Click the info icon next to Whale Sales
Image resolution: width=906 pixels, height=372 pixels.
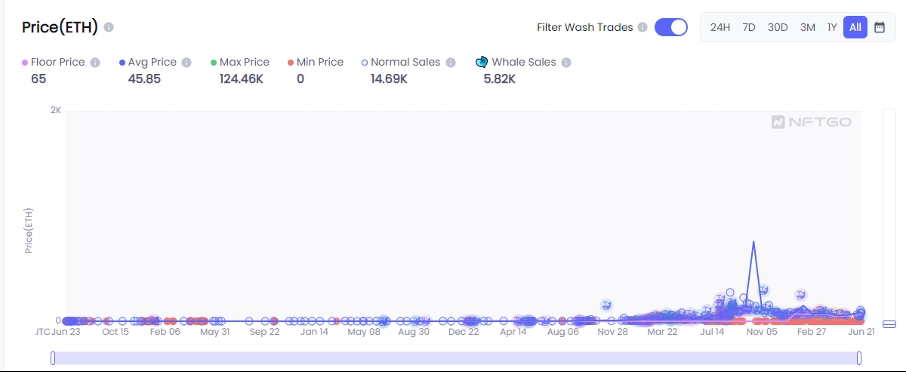click(x=566, y=62)
